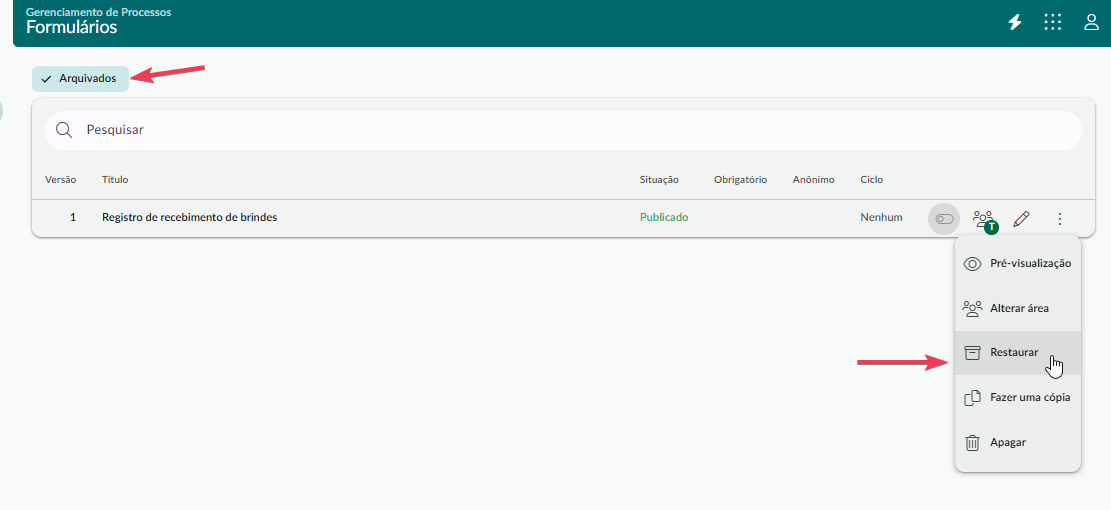Click the Formulários page title
The height and width of the screenshot is (510, 1111).
point(72,28)
